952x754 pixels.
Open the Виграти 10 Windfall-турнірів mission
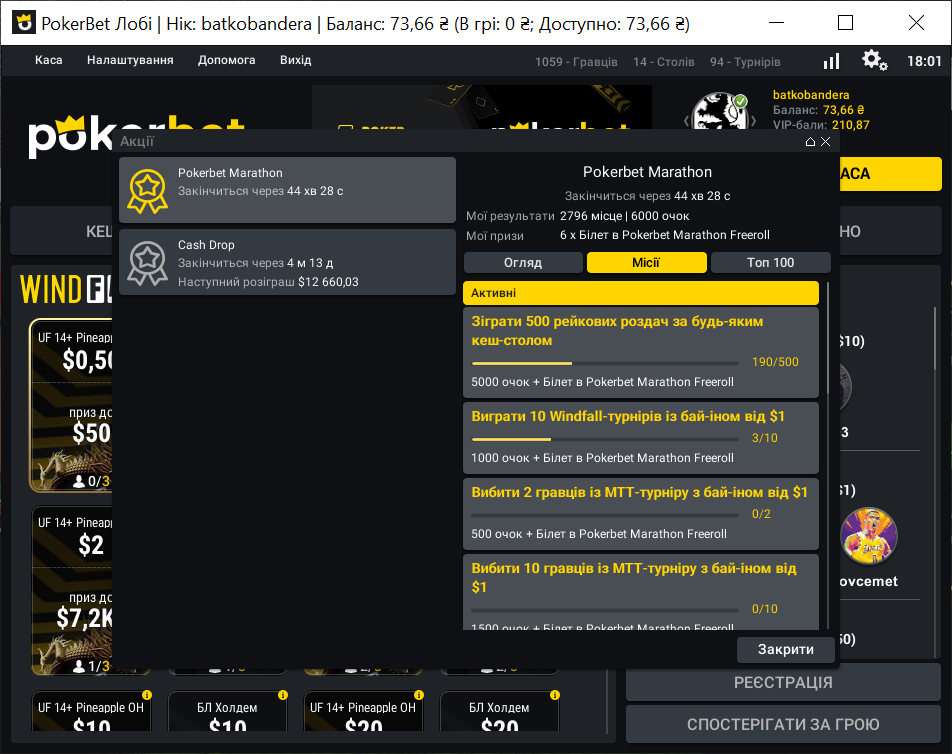click(x=641, y=438)
